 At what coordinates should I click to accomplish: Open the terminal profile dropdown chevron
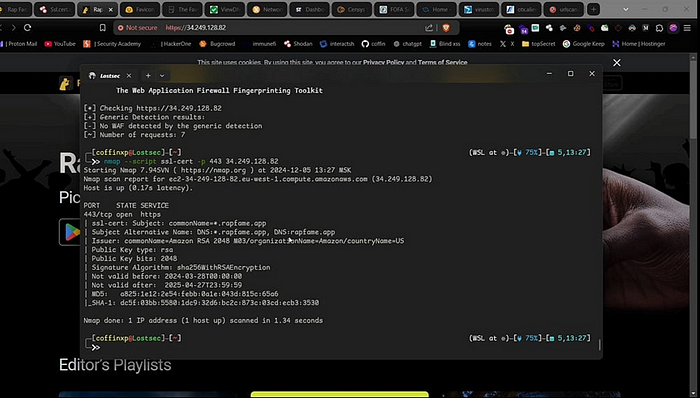tap(162, 76)
